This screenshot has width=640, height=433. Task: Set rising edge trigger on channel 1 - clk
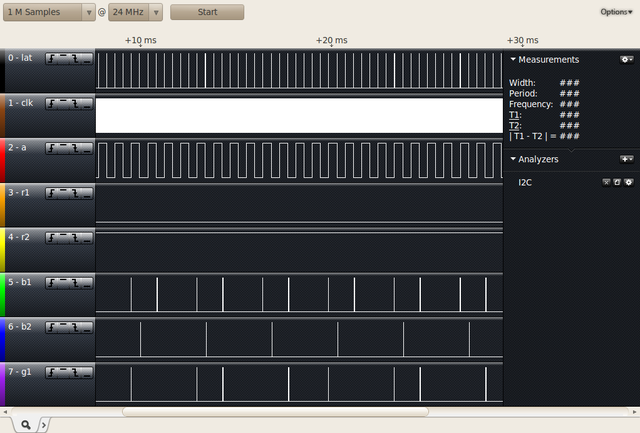click(51, 104)
